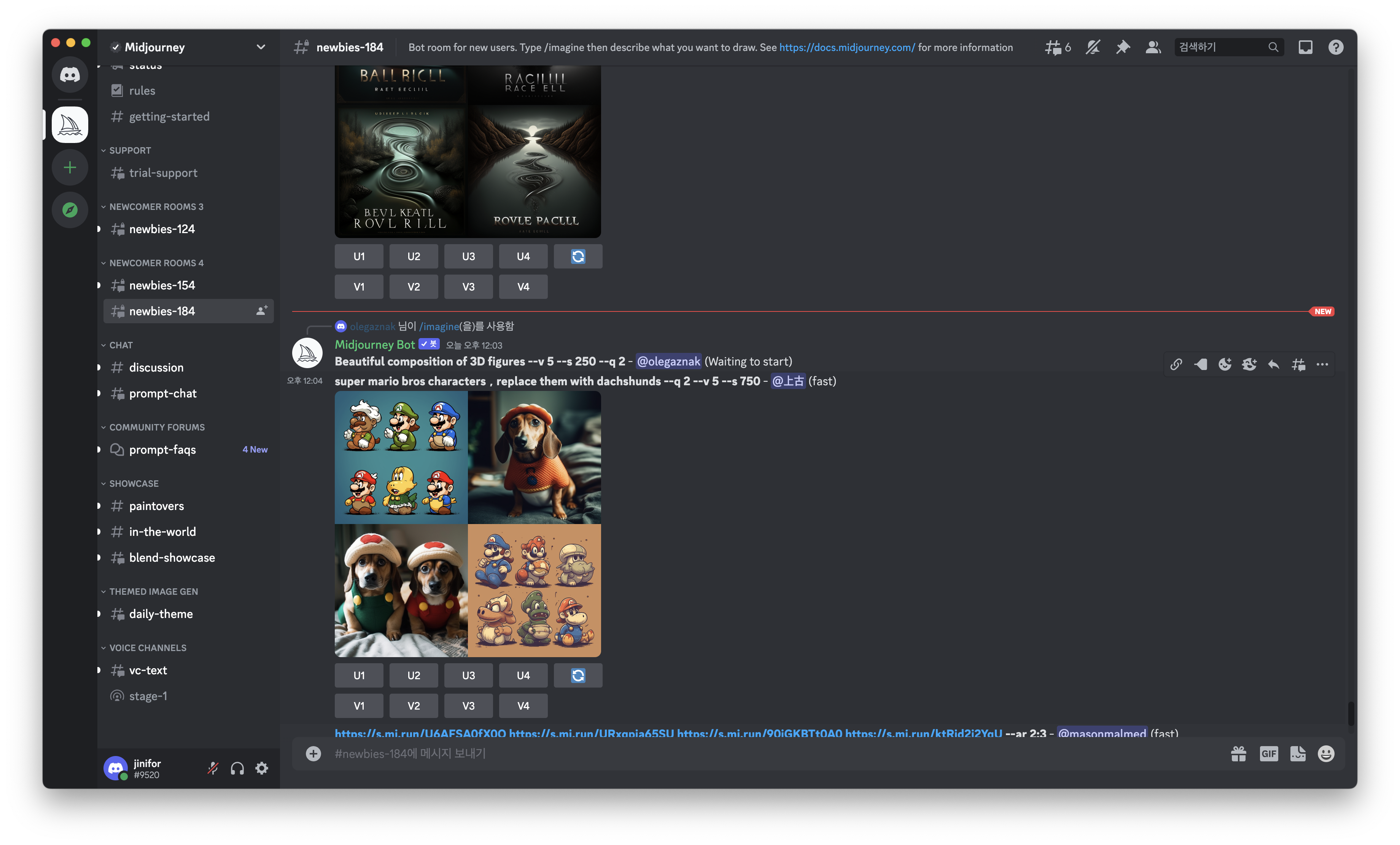Click the chat scrollbar thumb
Screen dimensions: 1400x845
click(1351, 713)
